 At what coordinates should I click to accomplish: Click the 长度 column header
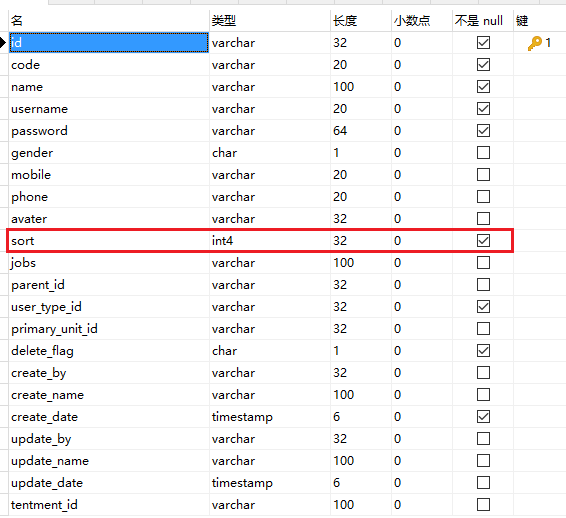click(361, 21)
